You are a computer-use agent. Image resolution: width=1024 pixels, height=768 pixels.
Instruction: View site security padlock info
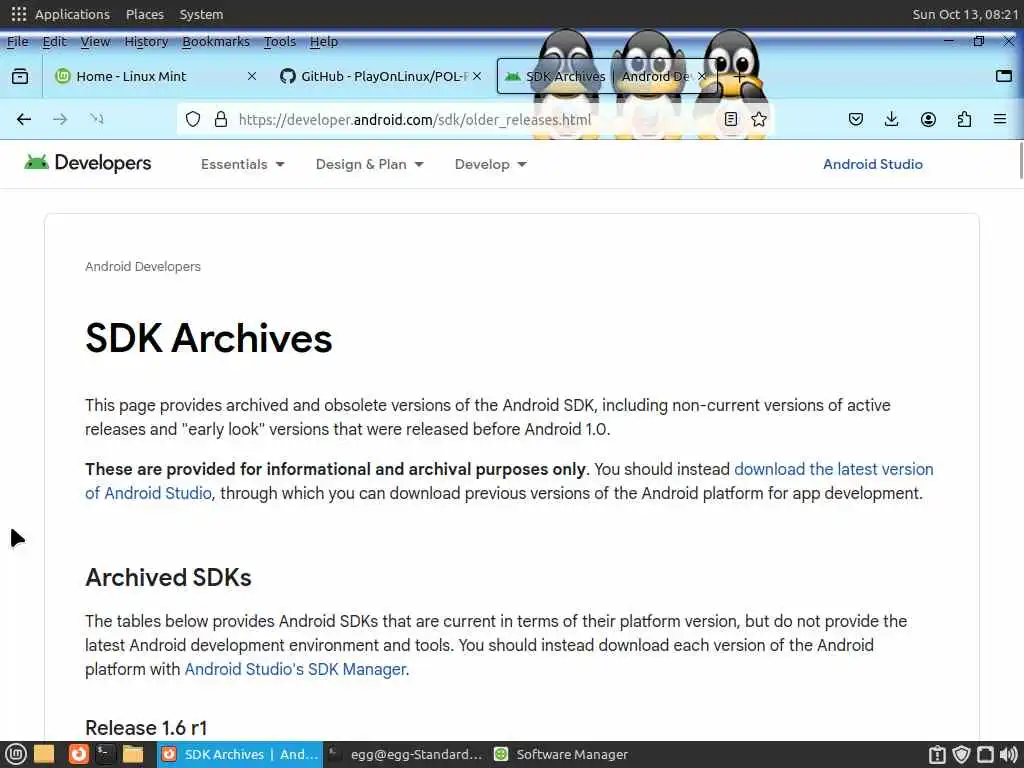[x=221, y=119]
